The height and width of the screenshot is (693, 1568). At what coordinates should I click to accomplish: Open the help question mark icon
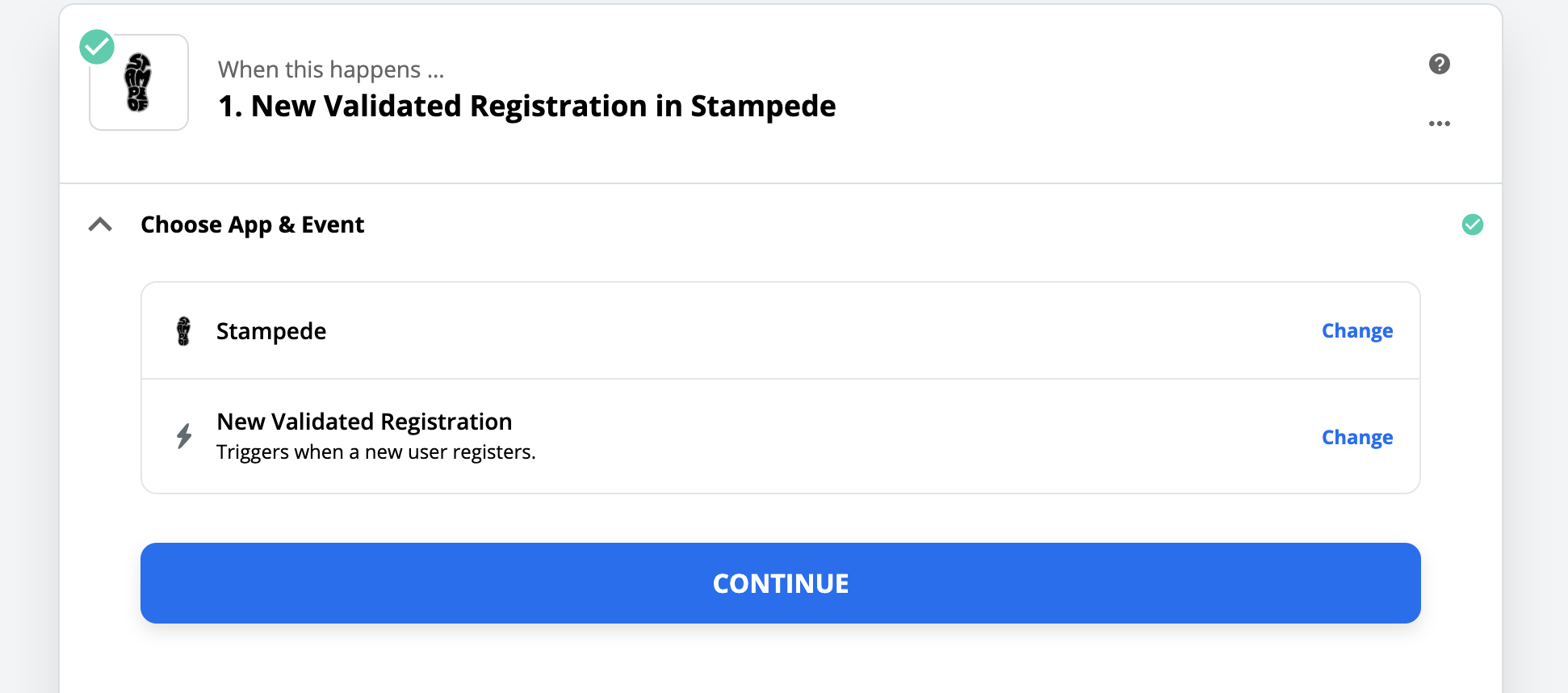(1439, 64)
